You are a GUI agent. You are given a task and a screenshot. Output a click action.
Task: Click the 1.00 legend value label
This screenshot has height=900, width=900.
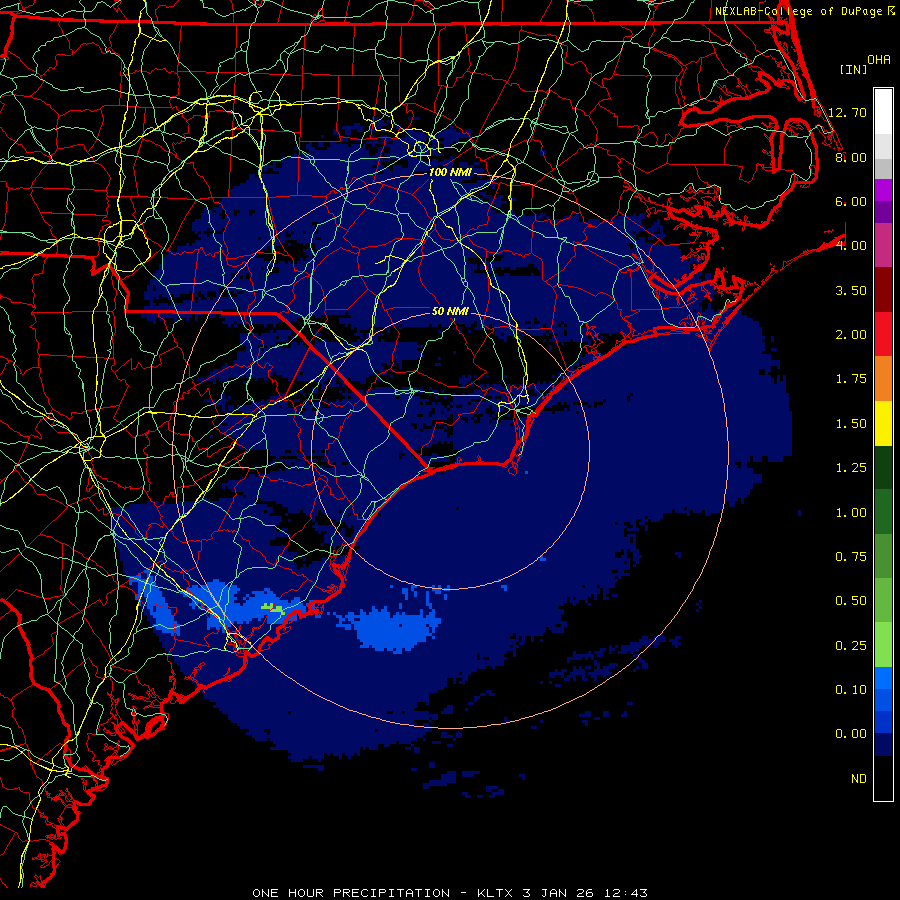point(851,513)
